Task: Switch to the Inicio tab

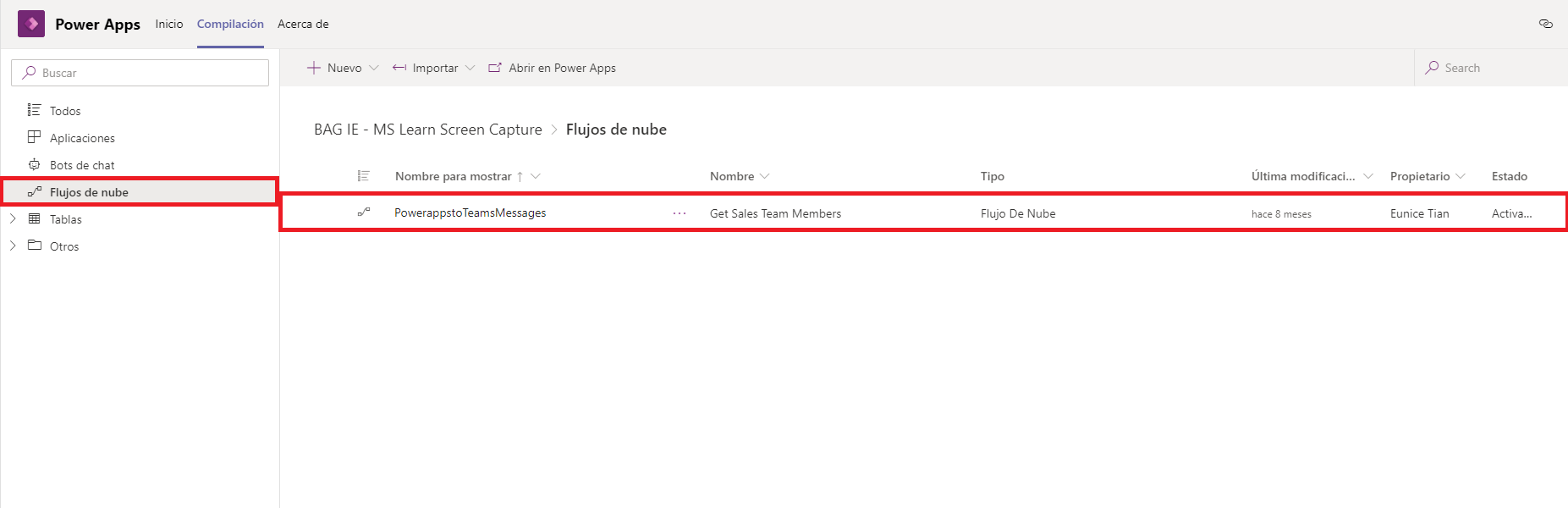Action: tap(169, 24)
